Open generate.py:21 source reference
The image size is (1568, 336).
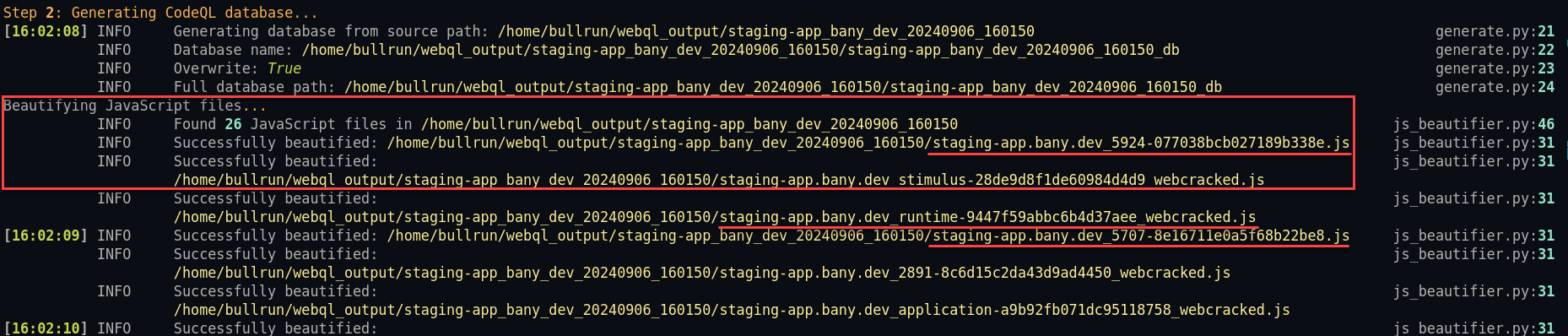pyautogui.click(x=1495, y=31)
